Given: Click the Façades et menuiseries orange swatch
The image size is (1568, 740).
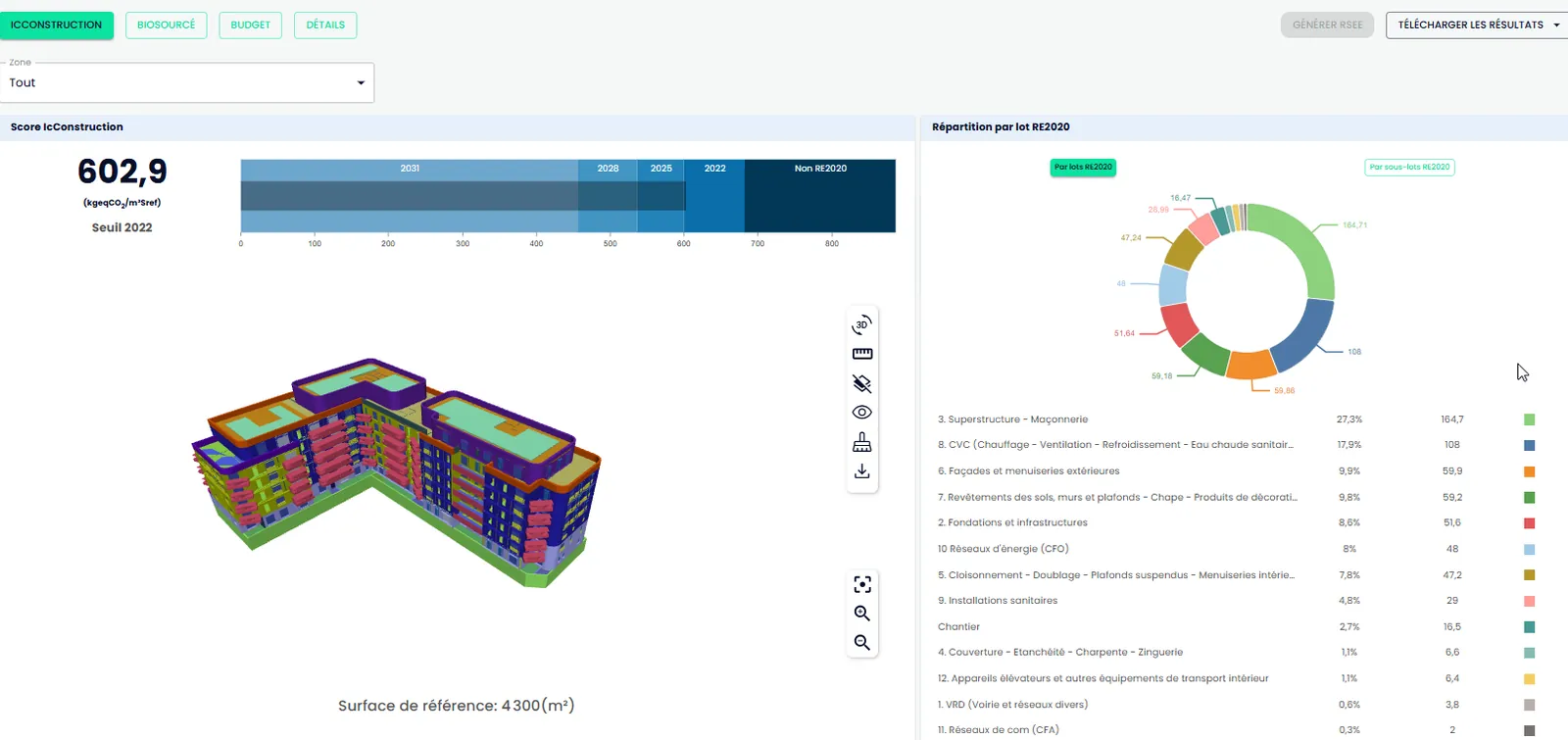Looking at the screenshot, I should pyautogui.click(x=1529, y=471).
